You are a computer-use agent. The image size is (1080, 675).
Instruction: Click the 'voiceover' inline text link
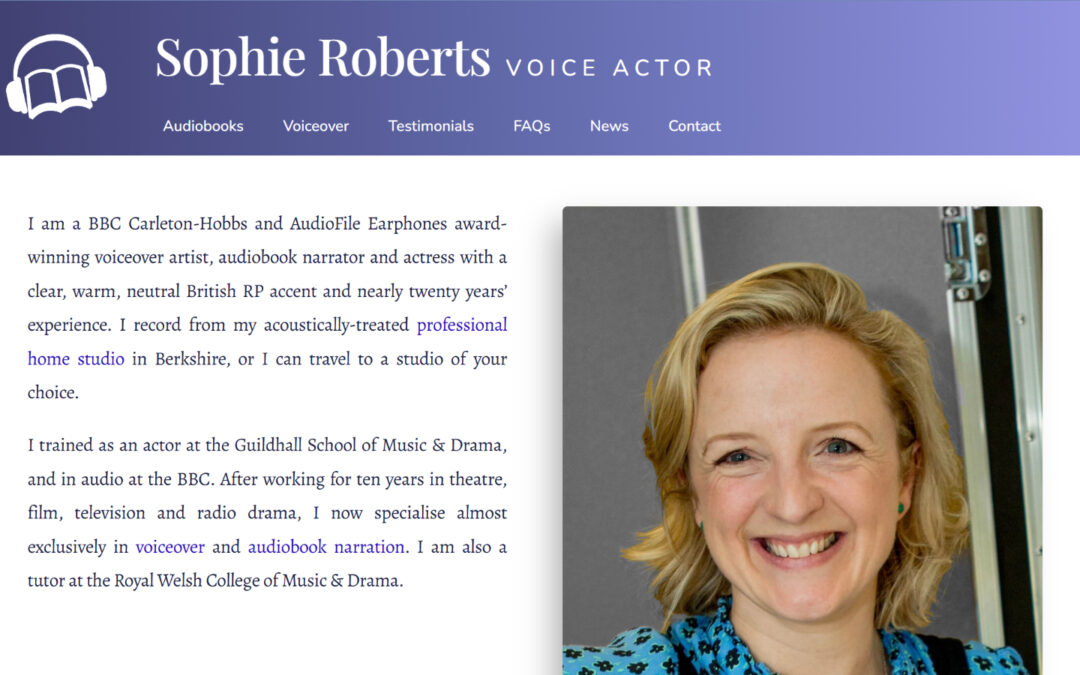pyautogui.click(x=169, y=547)
